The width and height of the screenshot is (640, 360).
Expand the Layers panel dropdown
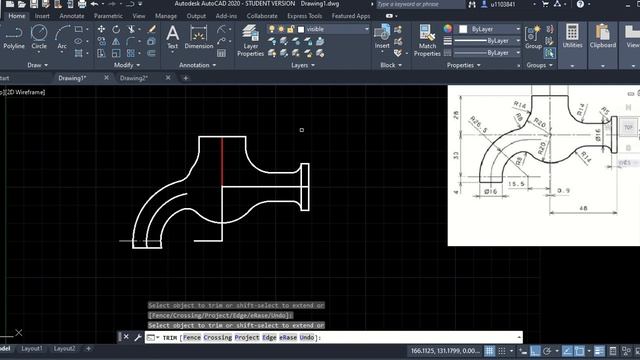pyautogui.click(x=303, y=65)
